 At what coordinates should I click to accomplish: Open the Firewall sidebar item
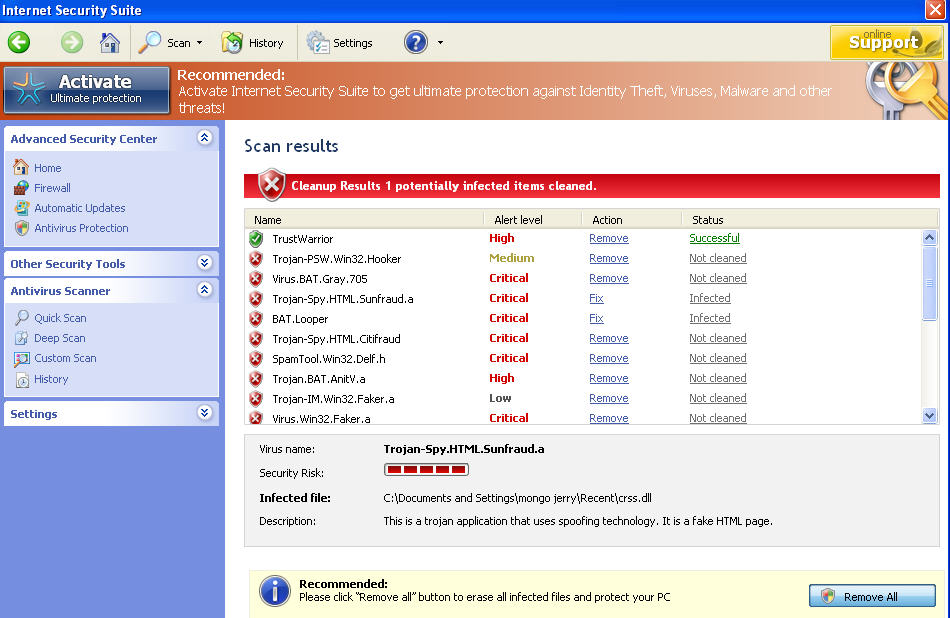tap(52, 188)
